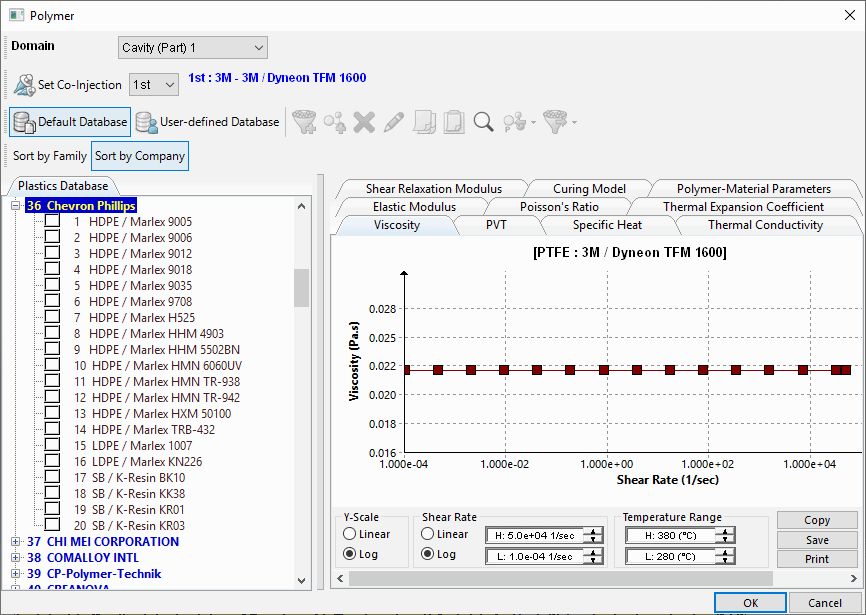Image resolution: width=866 pixels, height=615 pixels.
Task: Click the add molecule node icon
Action: tap(335, 122)
